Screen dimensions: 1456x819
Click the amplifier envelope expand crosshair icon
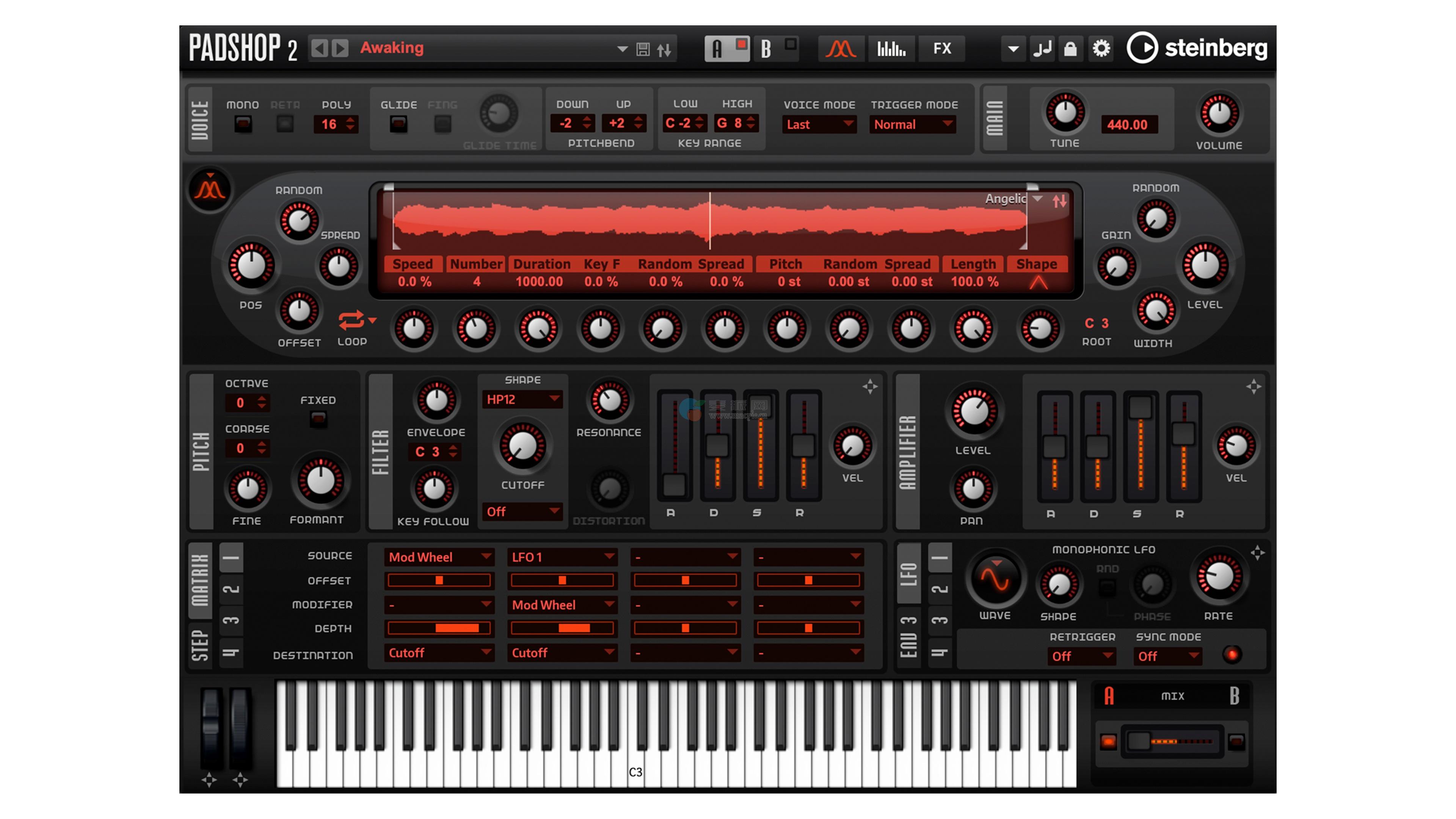pos(1253,387)
